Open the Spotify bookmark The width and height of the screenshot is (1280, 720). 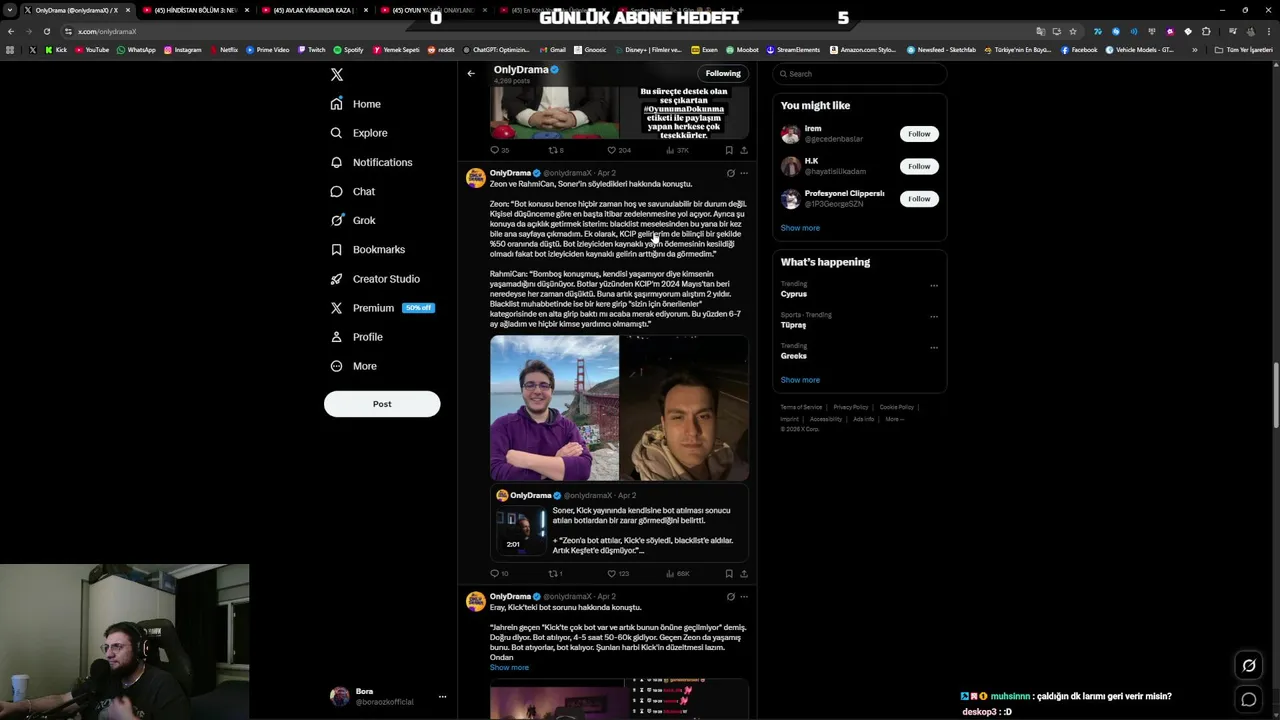coord(349,50)
